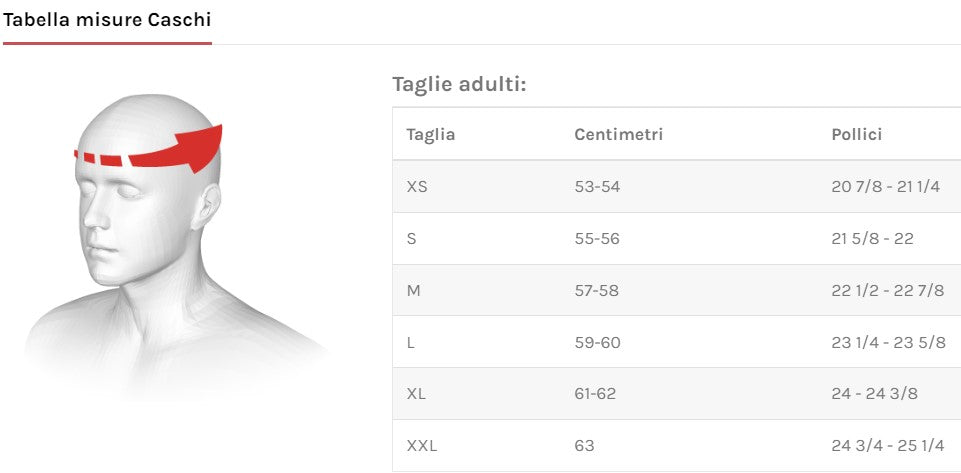
Task: Select the Pollici column header
Action: click(856, 134)
